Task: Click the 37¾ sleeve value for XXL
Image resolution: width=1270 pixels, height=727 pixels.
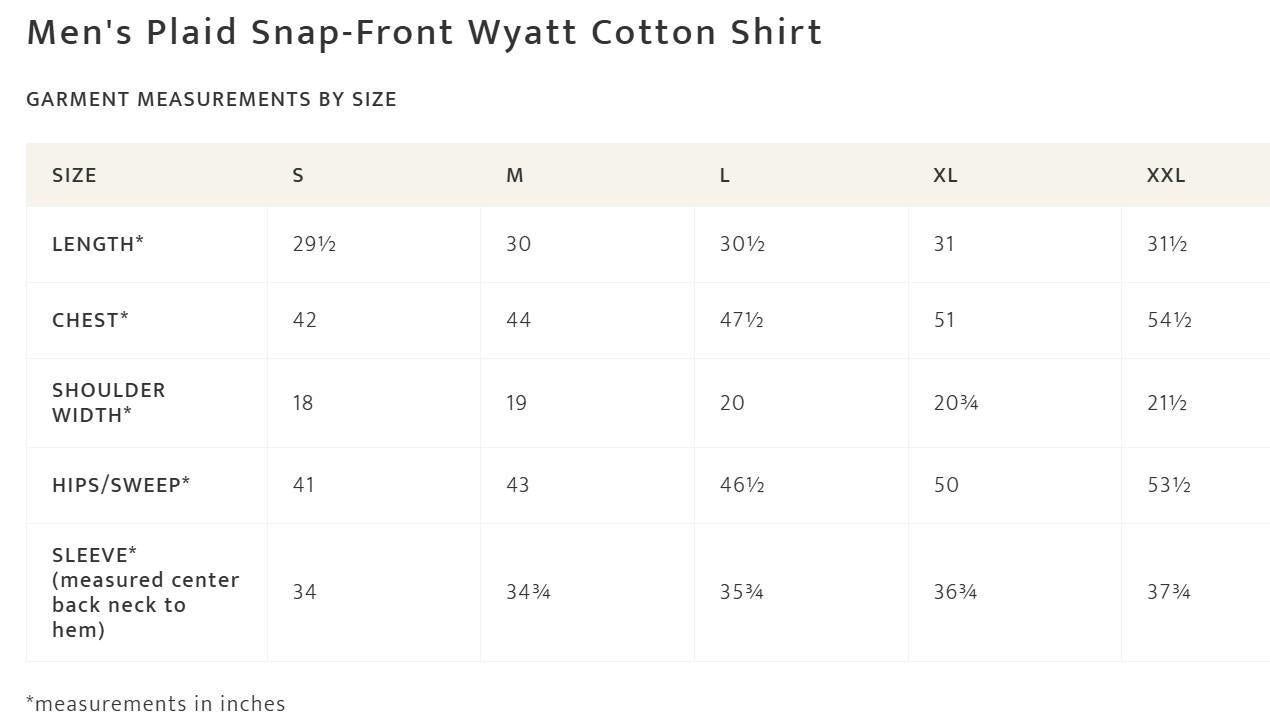Action: point(1169,592)
